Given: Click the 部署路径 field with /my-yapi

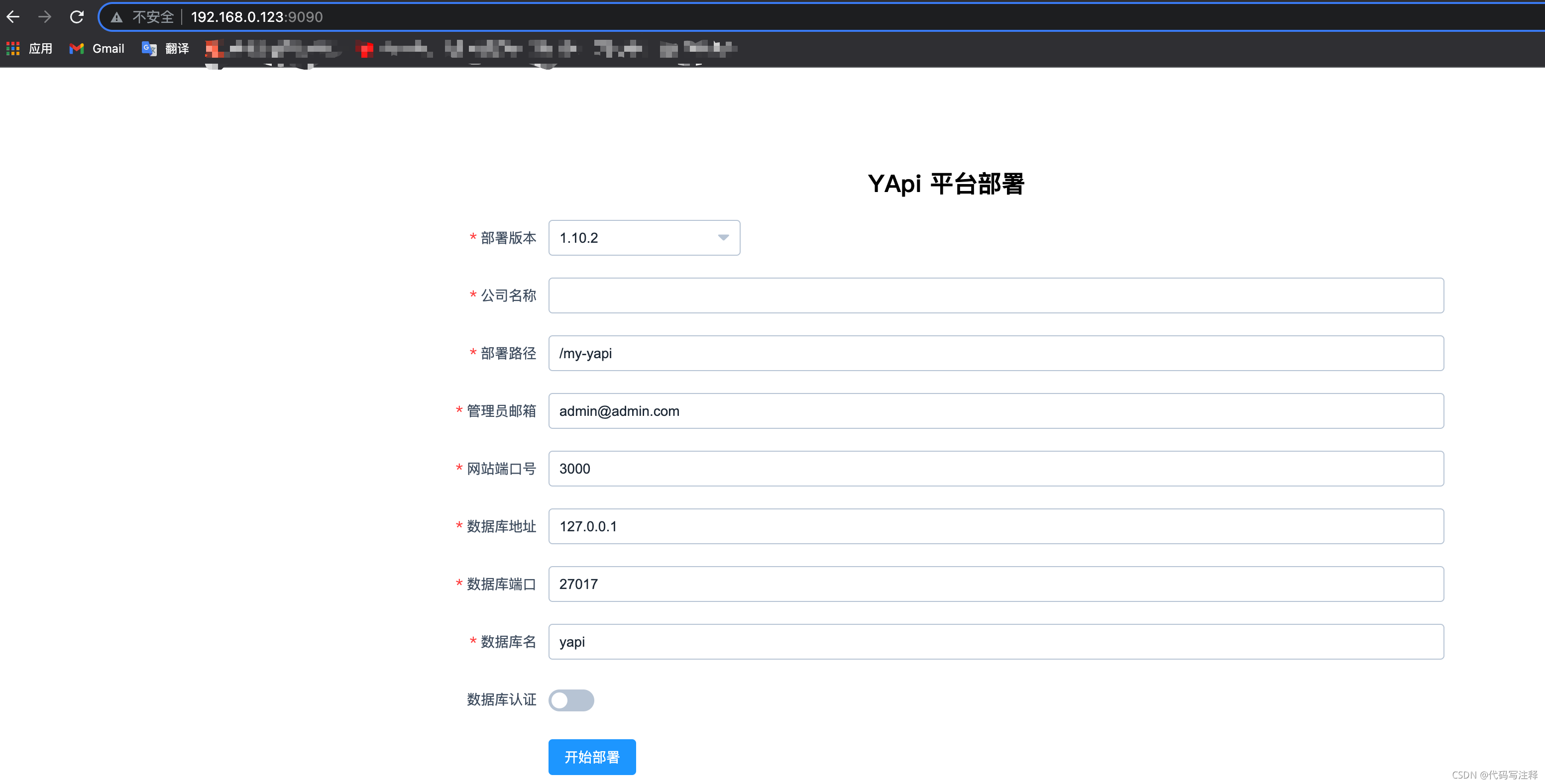Looking at the screenshot, I should [995, 353].
